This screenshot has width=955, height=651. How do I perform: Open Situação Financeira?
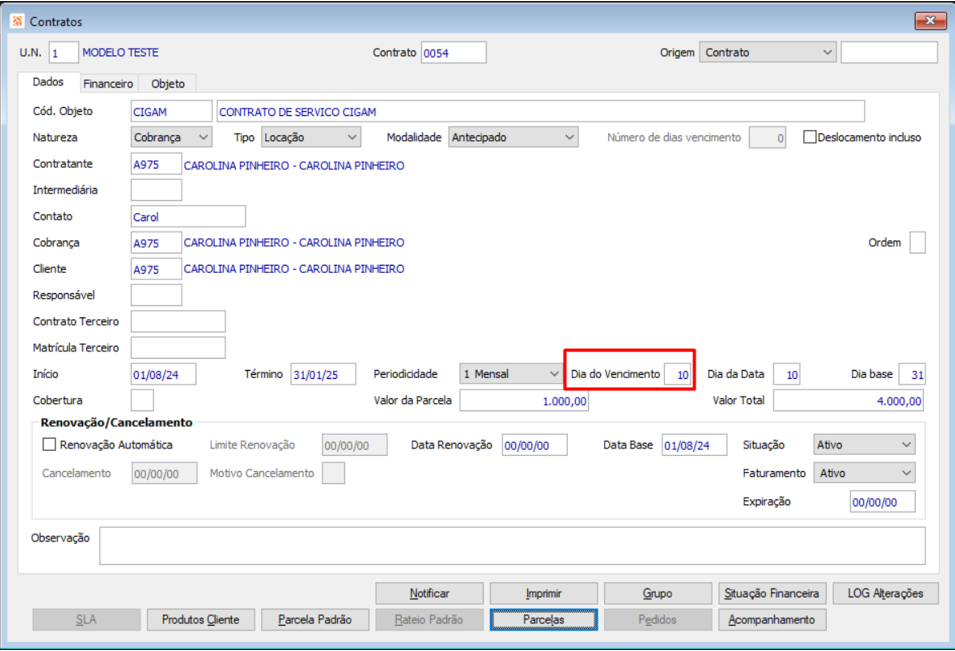771,594
